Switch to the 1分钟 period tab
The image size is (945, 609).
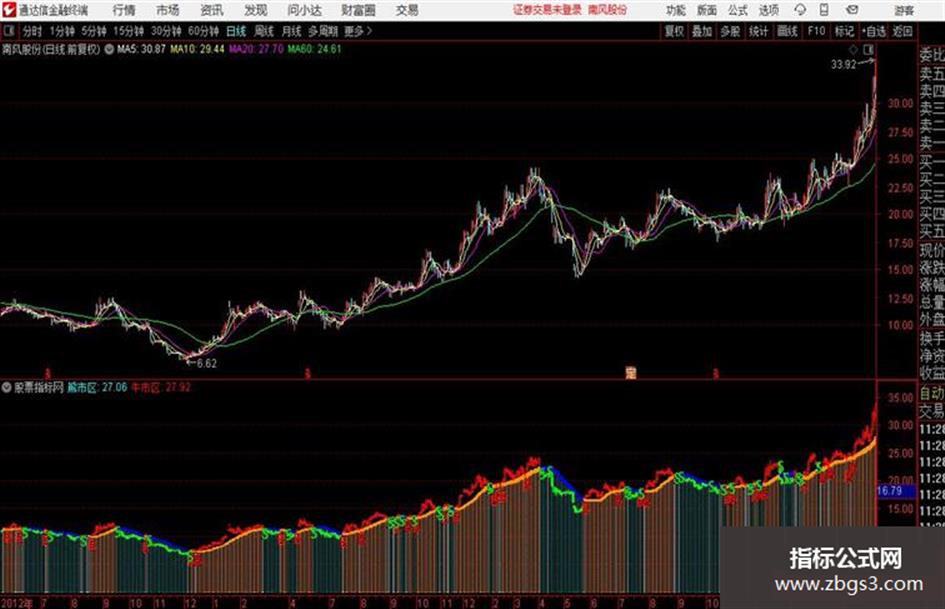click(x=61, y=31)
